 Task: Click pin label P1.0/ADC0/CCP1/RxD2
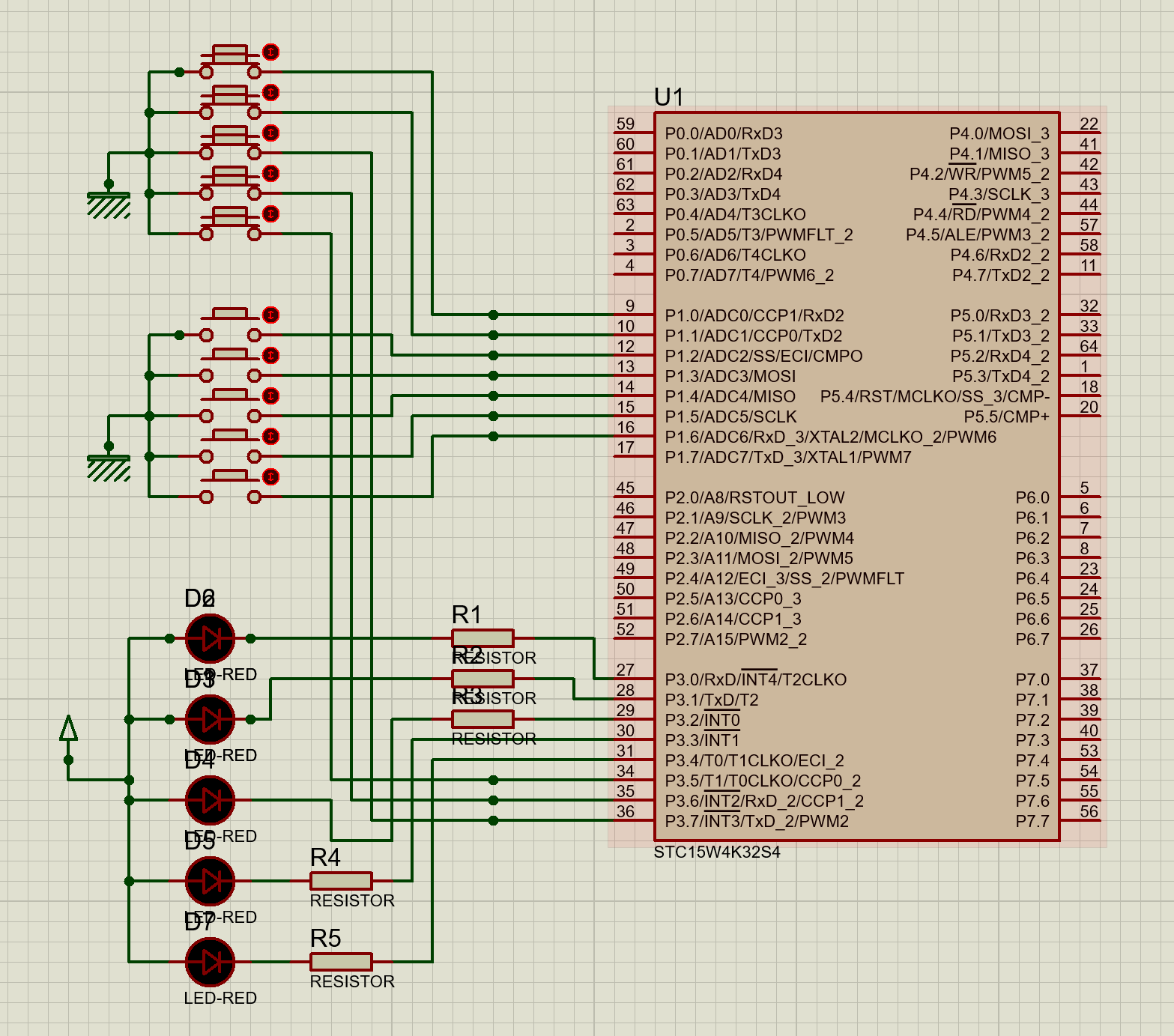click(x=754, y=315)
